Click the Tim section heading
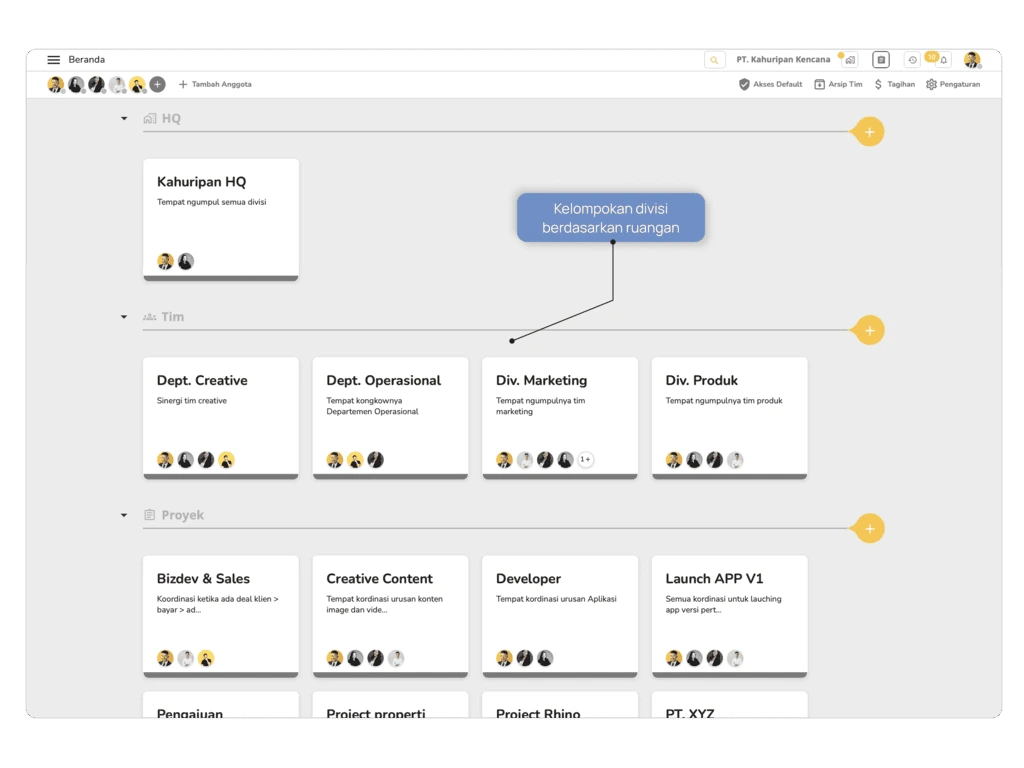Viewport: 1024px width, 768px height. pos(172,317)
